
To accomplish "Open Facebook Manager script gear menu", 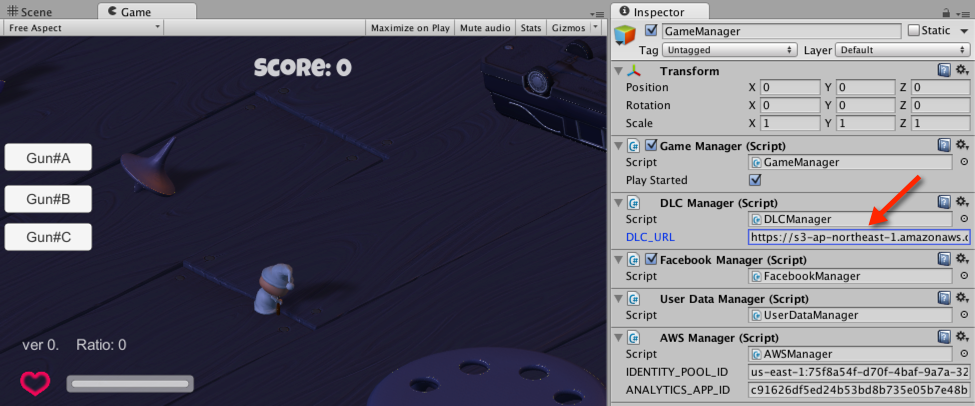I will (x=962, y=259).
